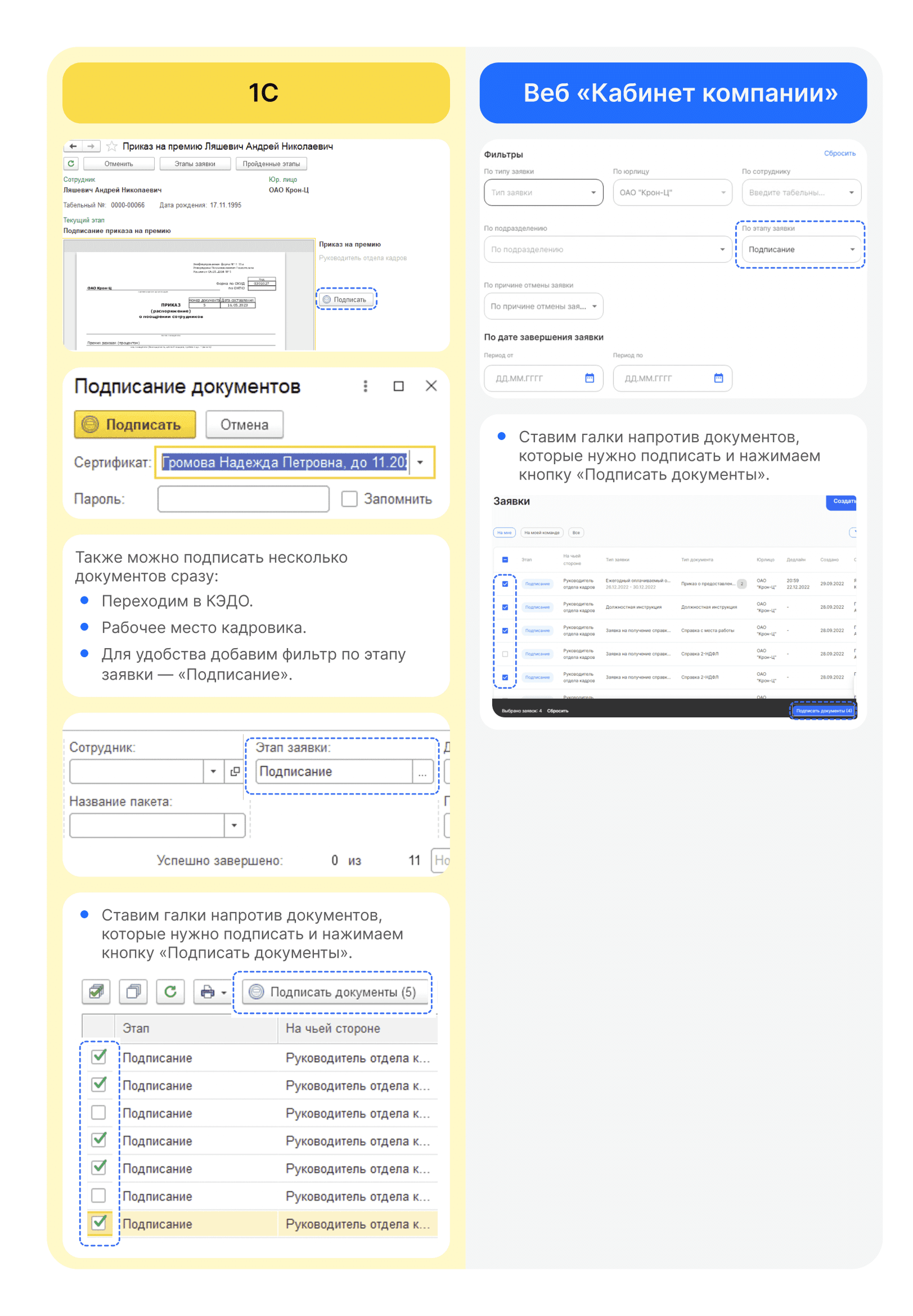
Task: Open the Сотрудник dropdown arrow in 1C filter
Action: pos(213,771)
